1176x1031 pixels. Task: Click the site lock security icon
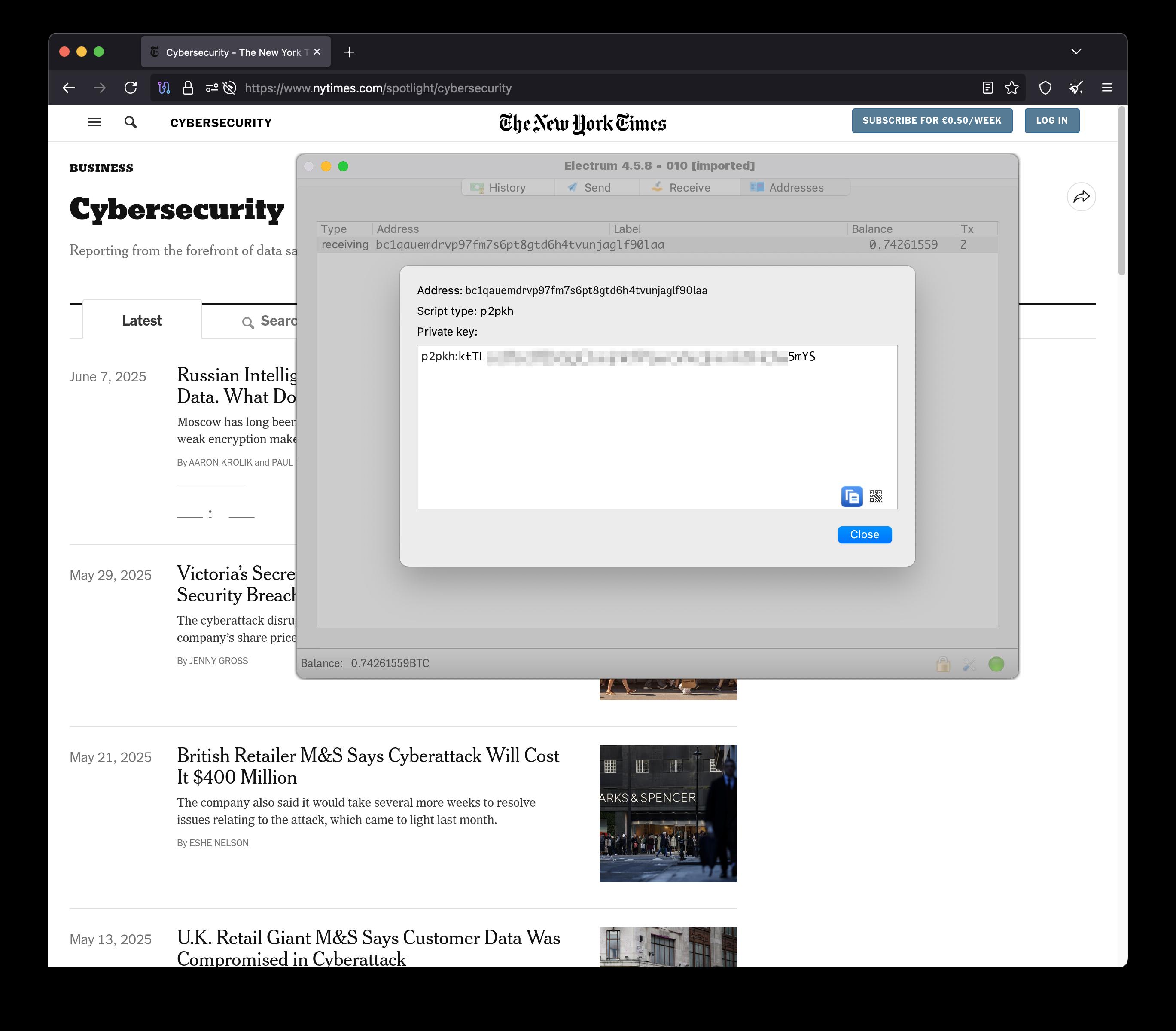pyautogui.click(x=188, y=88)
